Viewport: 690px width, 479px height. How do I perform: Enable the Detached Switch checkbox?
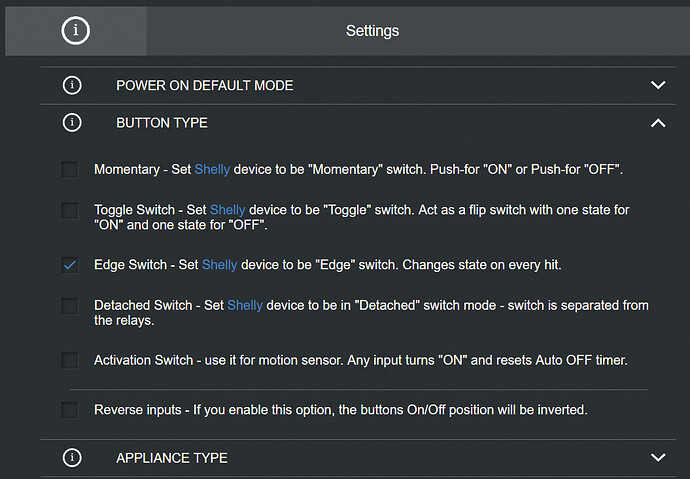coord(70,306)
